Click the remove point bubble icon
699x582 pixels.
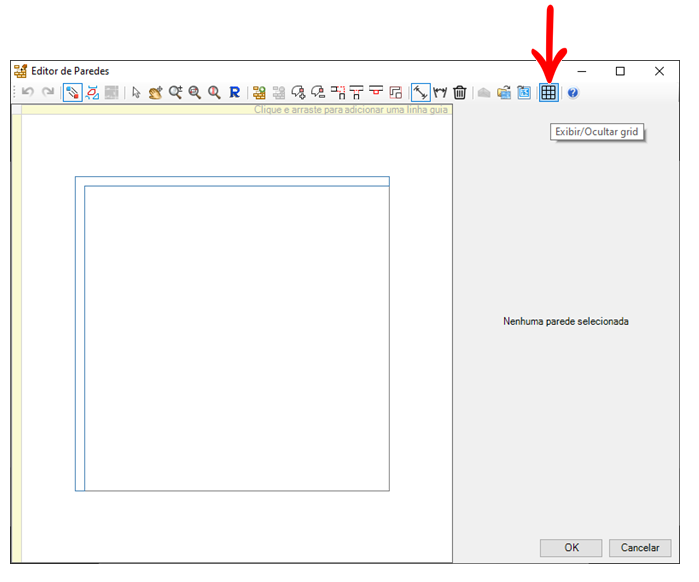(318, 93)
